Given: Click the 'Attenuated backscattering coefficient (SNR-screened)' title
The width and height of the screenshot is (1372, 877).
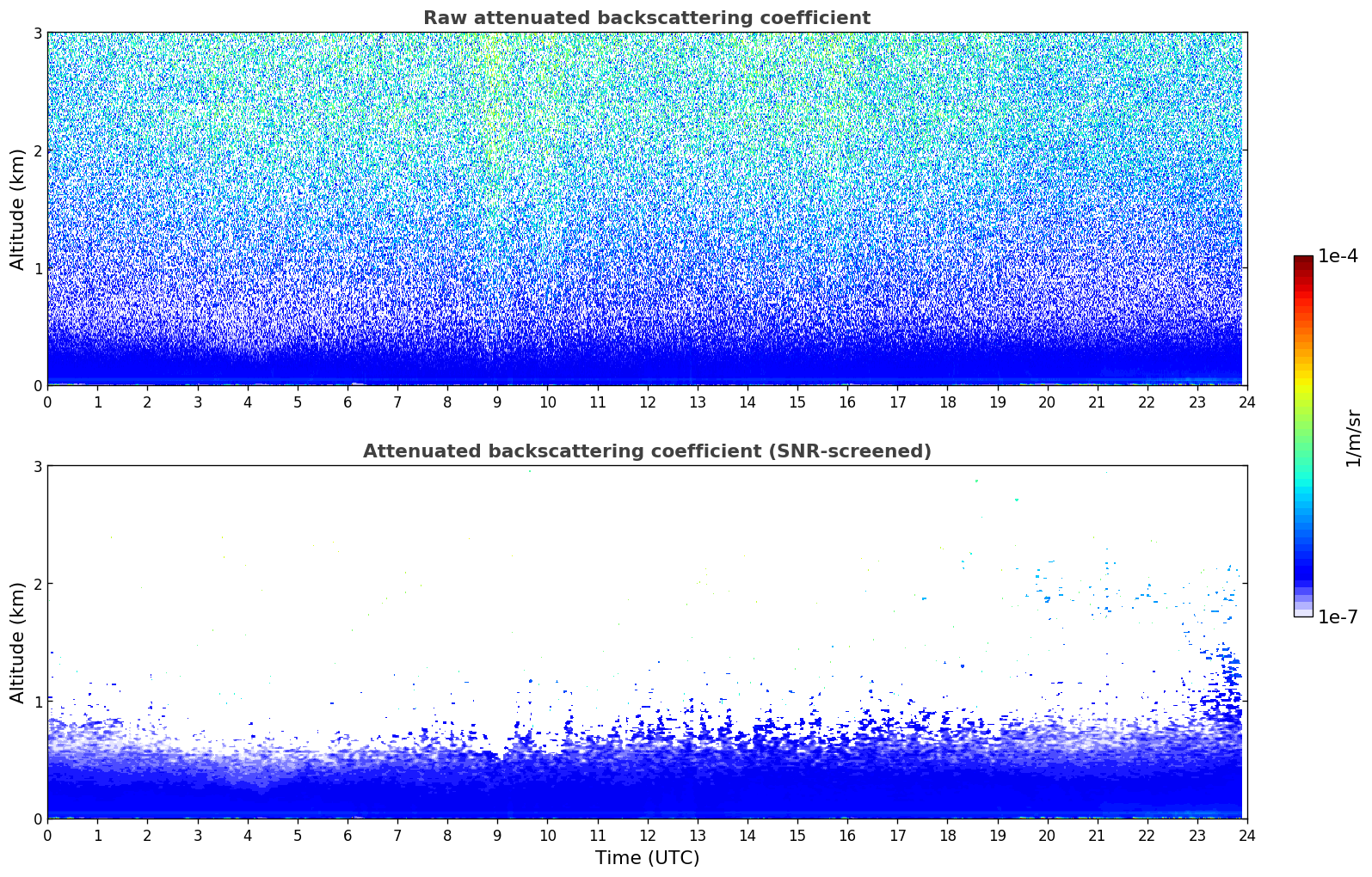Looking at the screenshot, I should pyautogui.click(x=646, y=451).
